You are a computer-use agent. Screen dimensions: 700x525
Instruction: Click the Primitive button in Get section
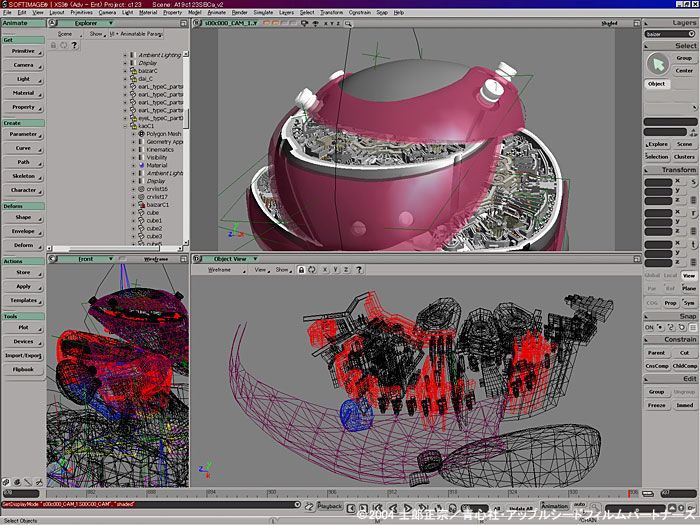23,51
